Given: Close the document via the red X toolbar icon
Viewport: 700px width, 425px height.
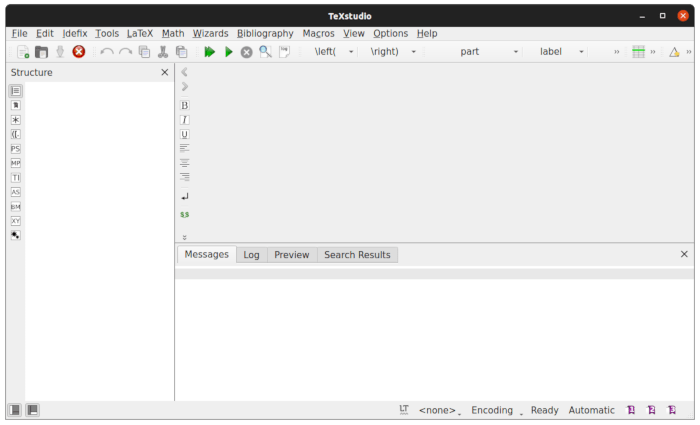Looking at the screenshot, I should coord(79,52).
